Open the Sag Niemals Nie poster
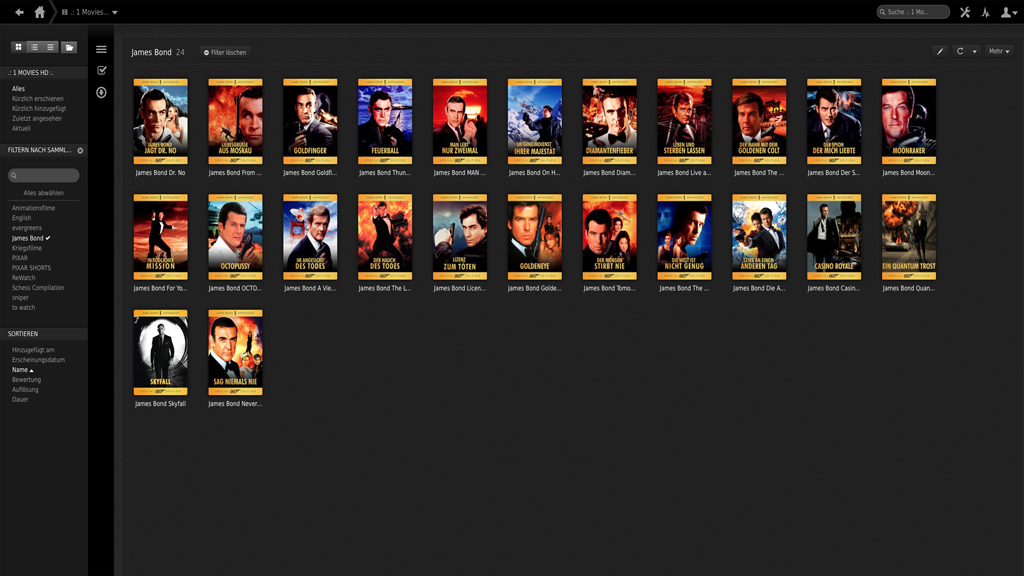Viewport: 1024px width, 576px height. pos(236,353)
